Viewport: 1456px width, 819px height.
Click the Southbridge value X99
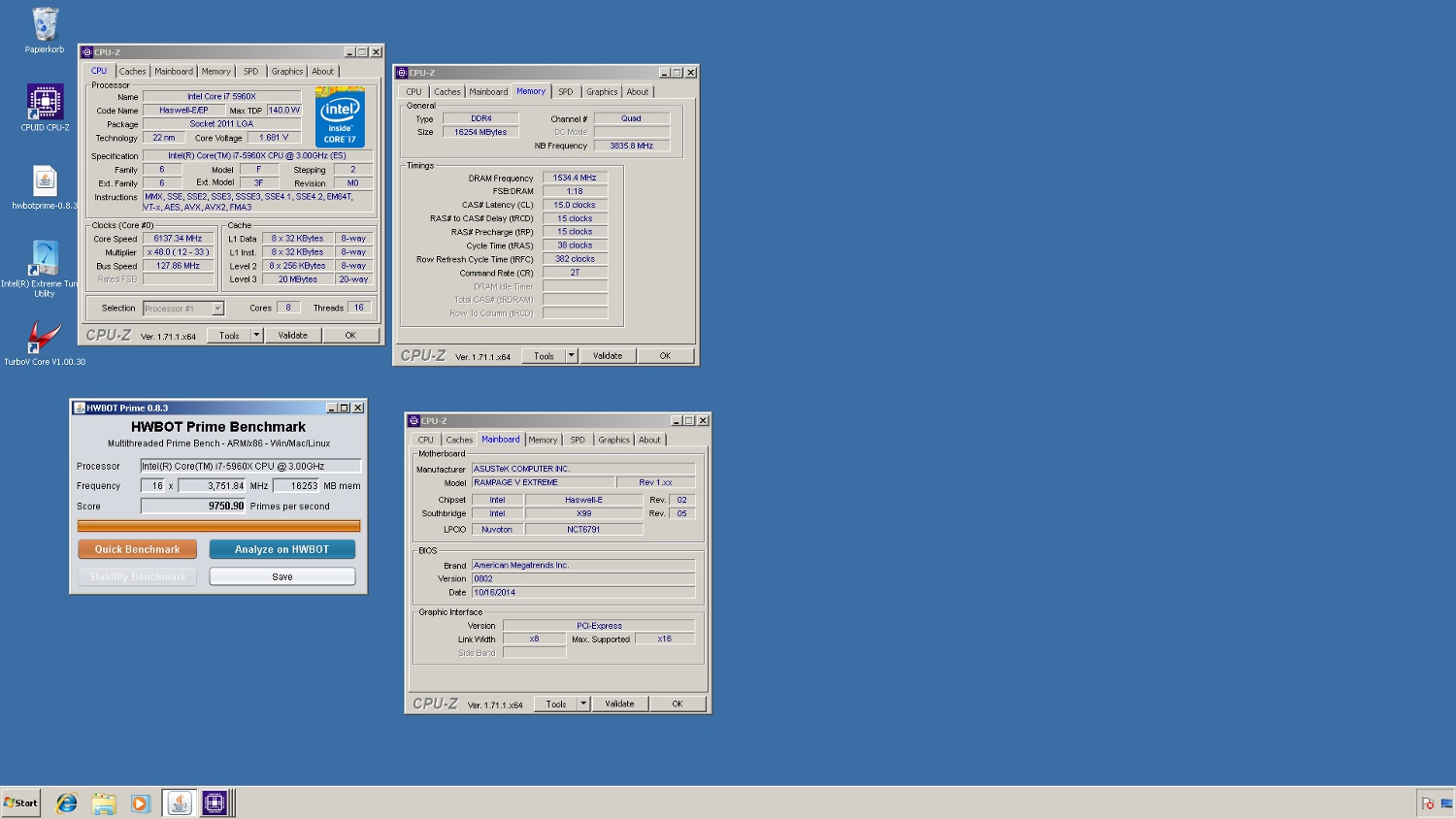click(x=583, y=514)
